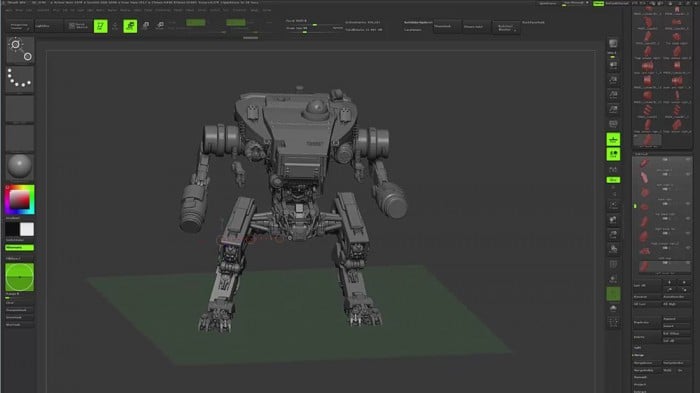This screenshot has height=393, width=700.
Task: Click the green Edit mode button
Action: 100,26
